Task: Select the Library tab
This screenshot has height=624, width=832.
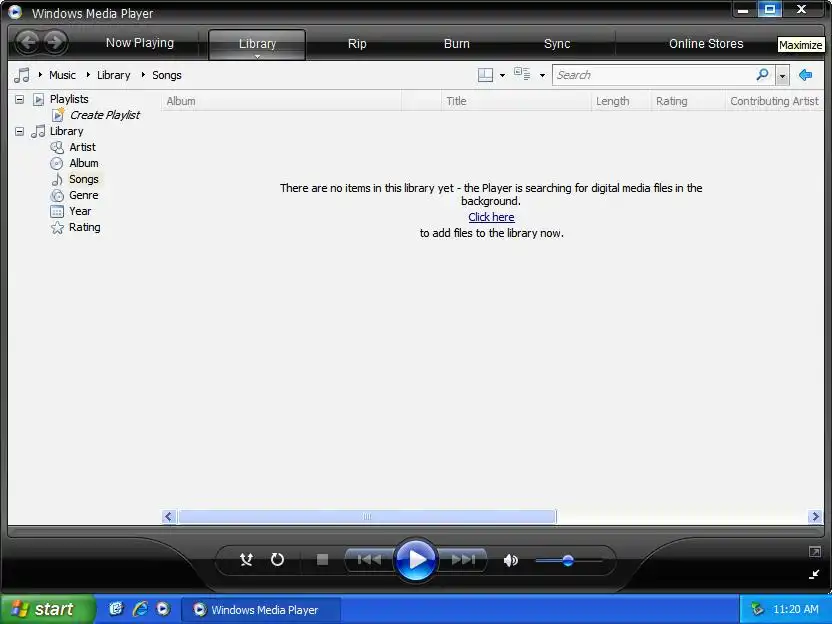Action: click(x=257, y=44)
